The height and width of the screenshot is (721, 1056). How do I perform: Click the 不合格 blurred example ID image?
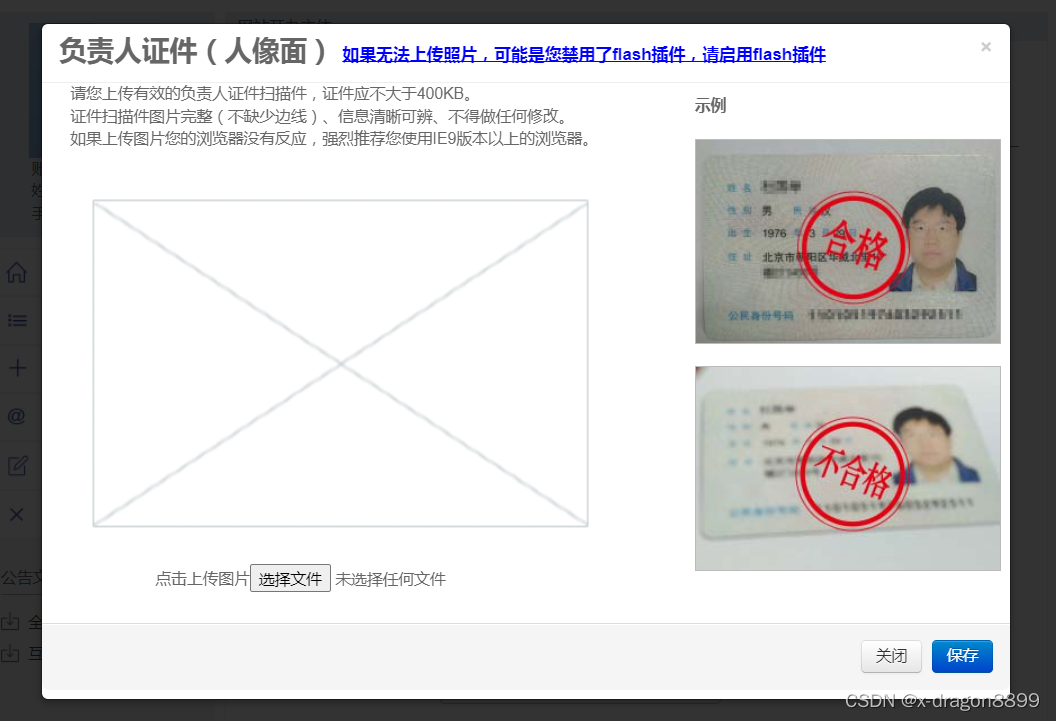coord(847,468)
